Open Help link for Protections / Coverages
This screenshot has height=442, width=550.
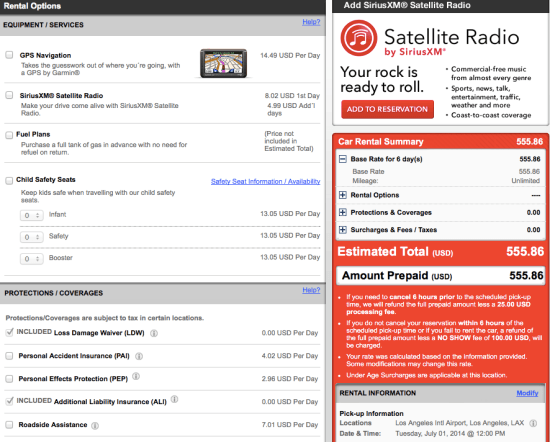click(311, 290)
